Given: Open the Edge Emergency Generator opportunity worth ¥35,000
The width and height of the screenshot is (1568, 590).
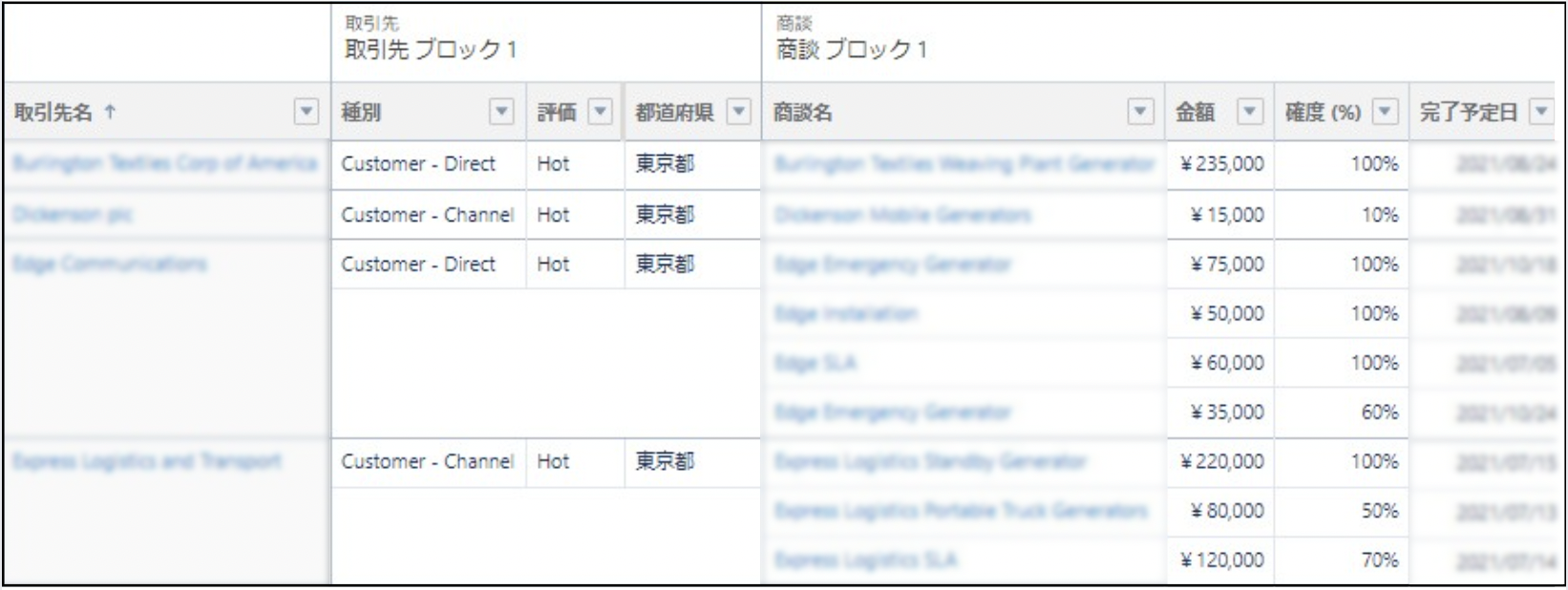Looking at the screenshot, I should tap(892, 412).
